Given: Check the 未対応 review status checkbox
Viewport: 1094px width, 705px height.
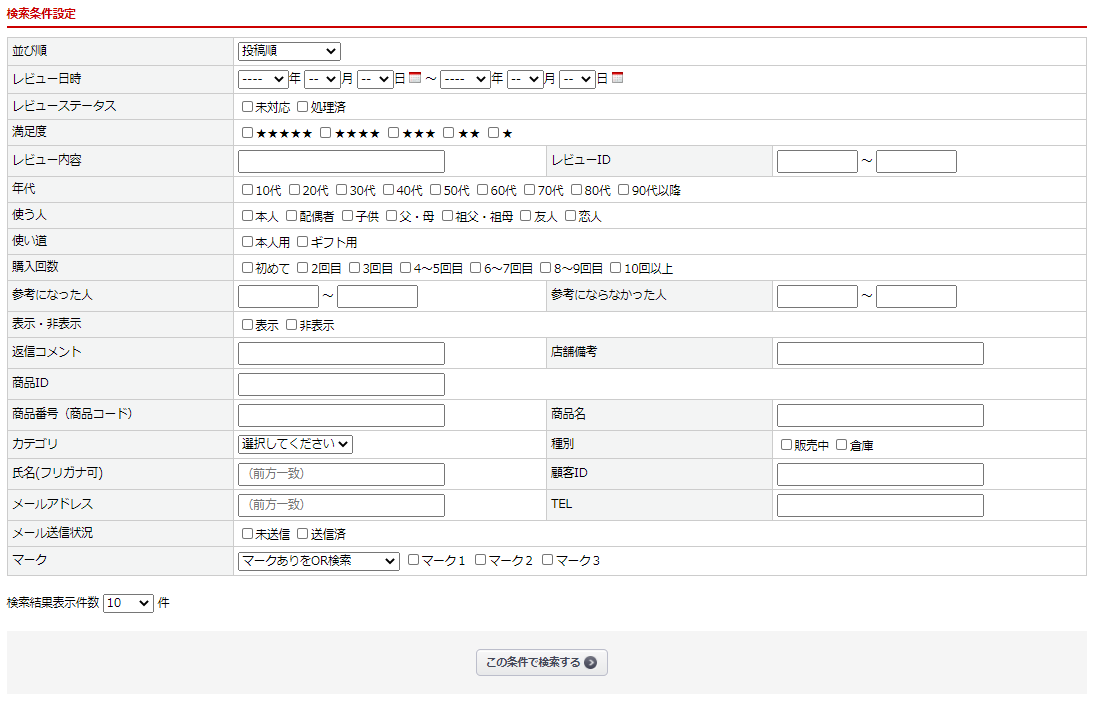Looking at the screenshot, I should coord(248,107).
